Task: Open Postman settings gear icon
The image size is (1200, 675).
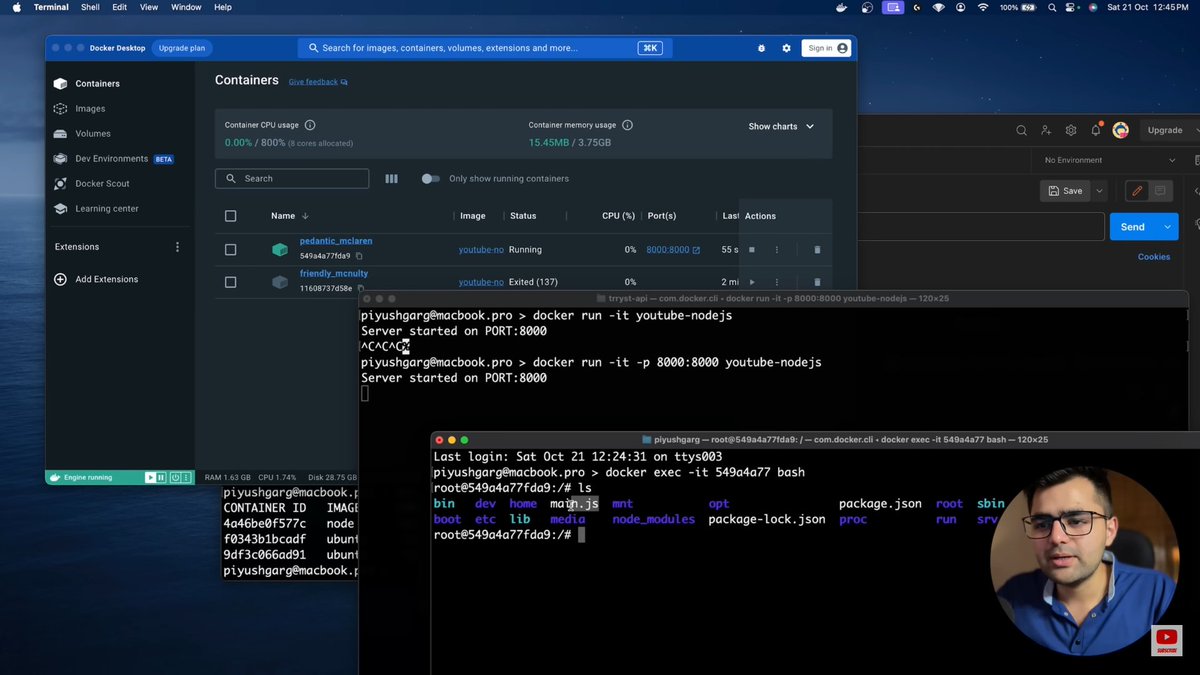Action: [1071, 130]
